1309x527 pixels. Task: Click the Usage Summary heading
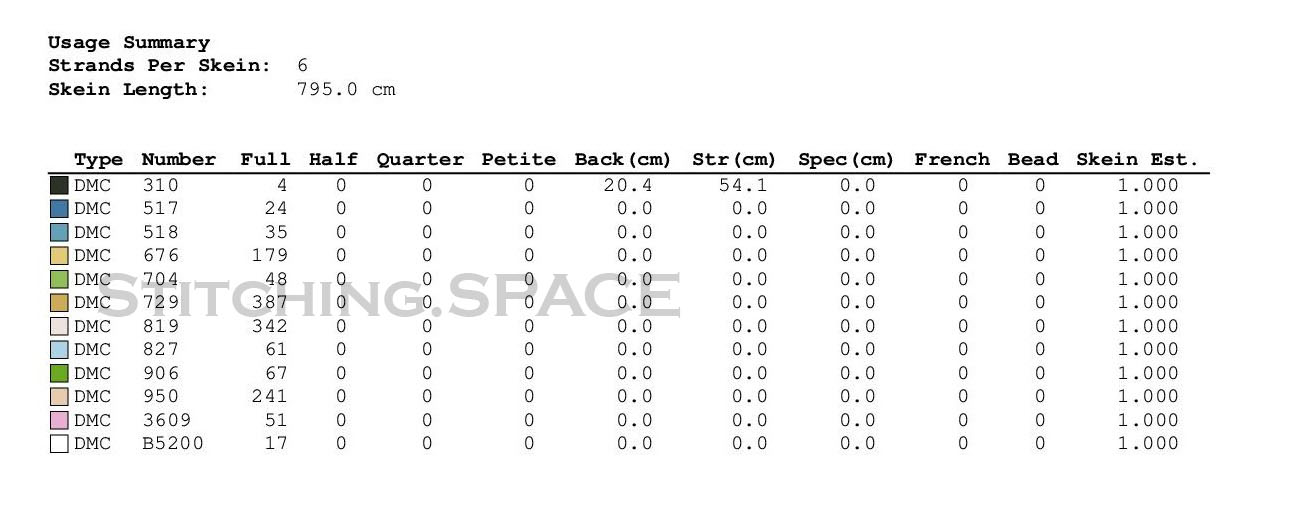click(x=129, y=43)
